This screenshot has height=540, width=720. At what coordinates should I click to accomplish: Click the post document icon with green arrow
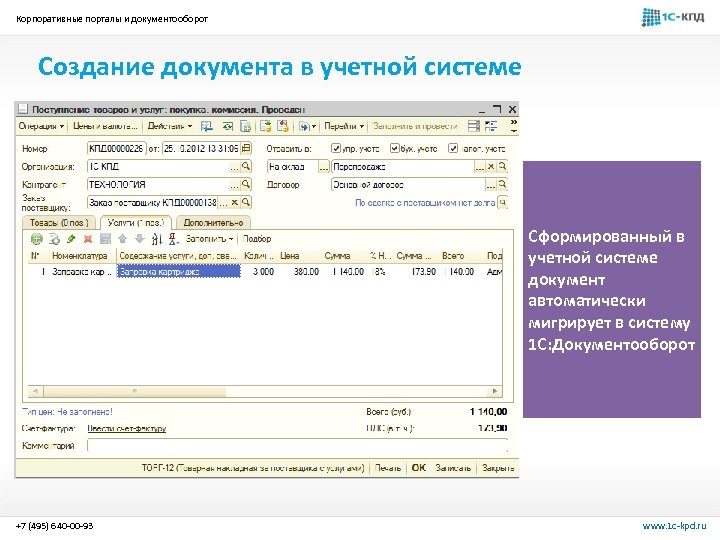click(266, 126)
